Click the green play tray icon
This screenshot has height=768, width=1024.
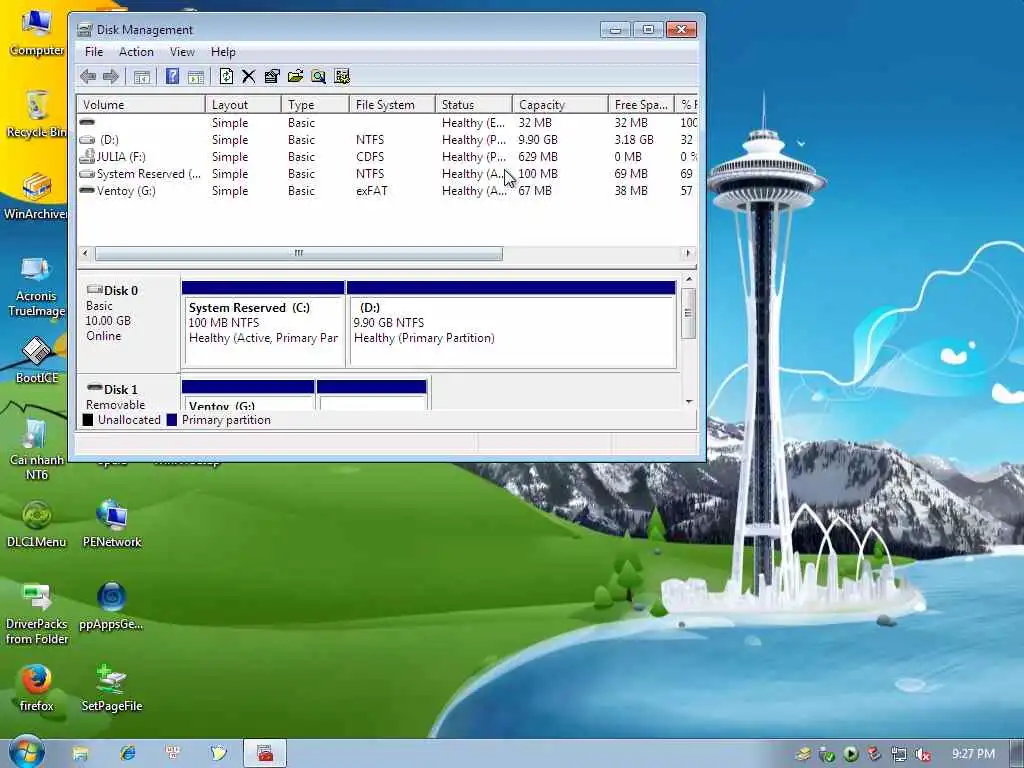(851, 754)
